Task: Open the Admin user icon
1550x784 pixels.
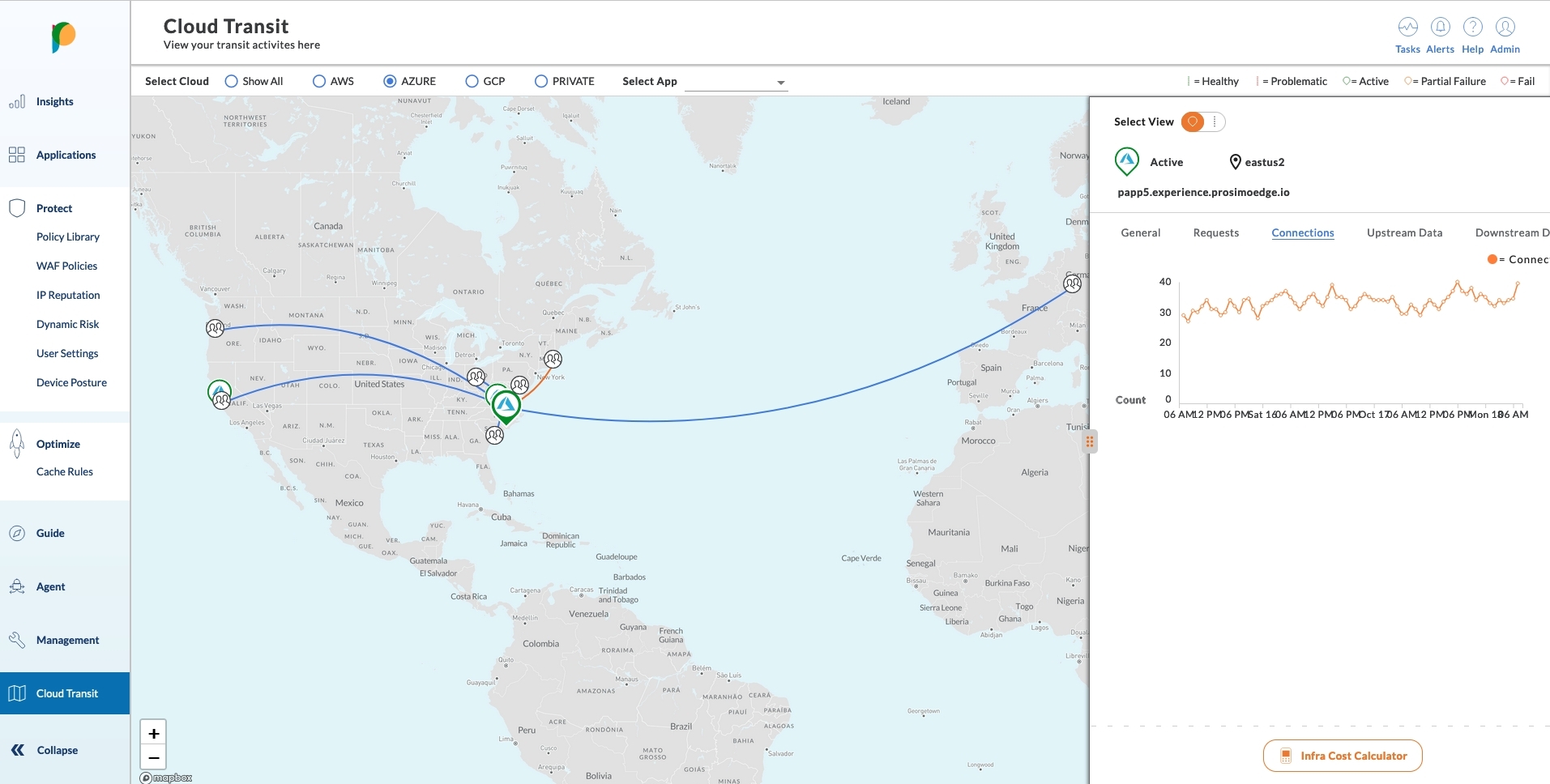Action: point(1505,28)
